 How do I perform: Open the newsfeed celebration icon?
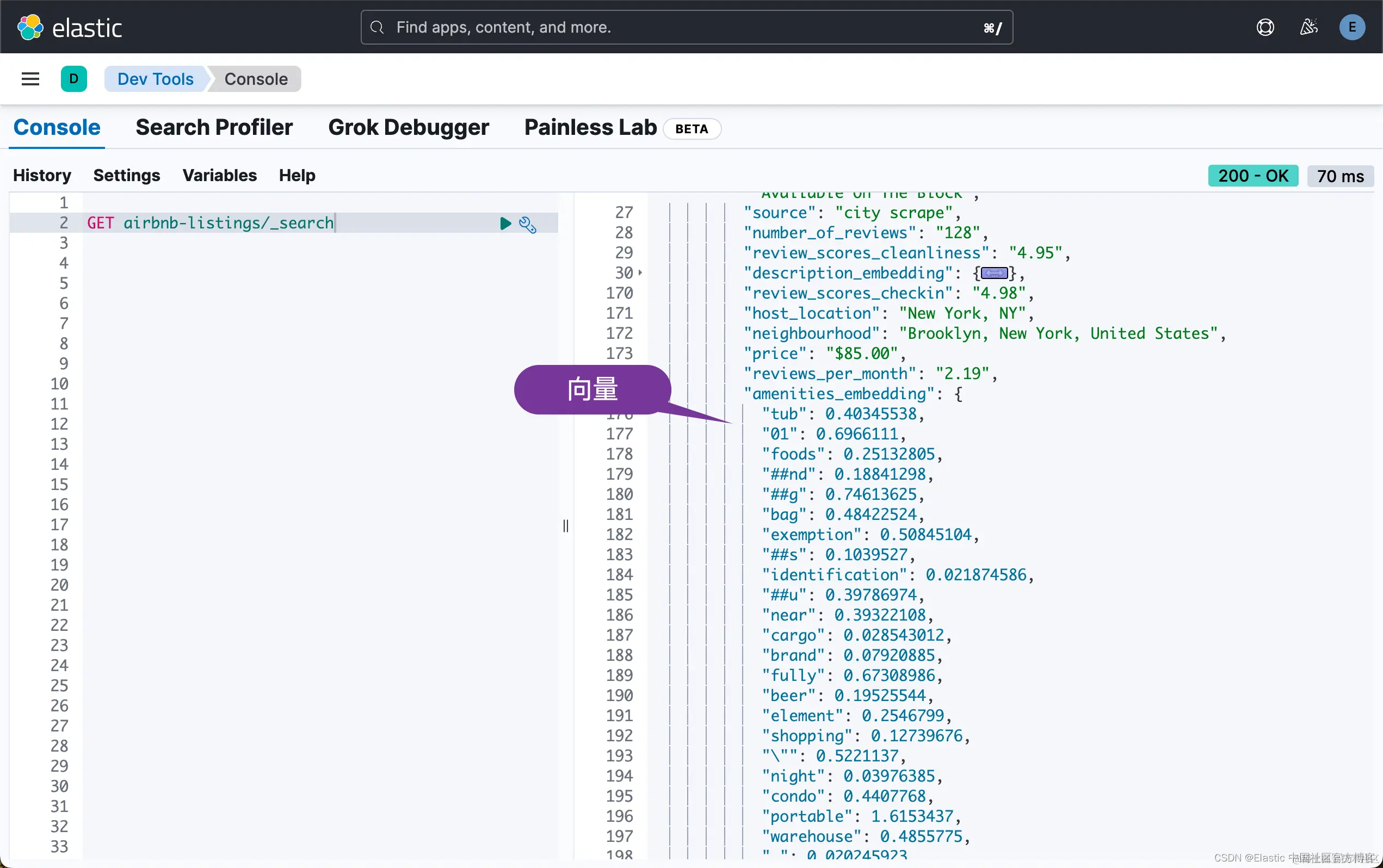pos(1308,27)
